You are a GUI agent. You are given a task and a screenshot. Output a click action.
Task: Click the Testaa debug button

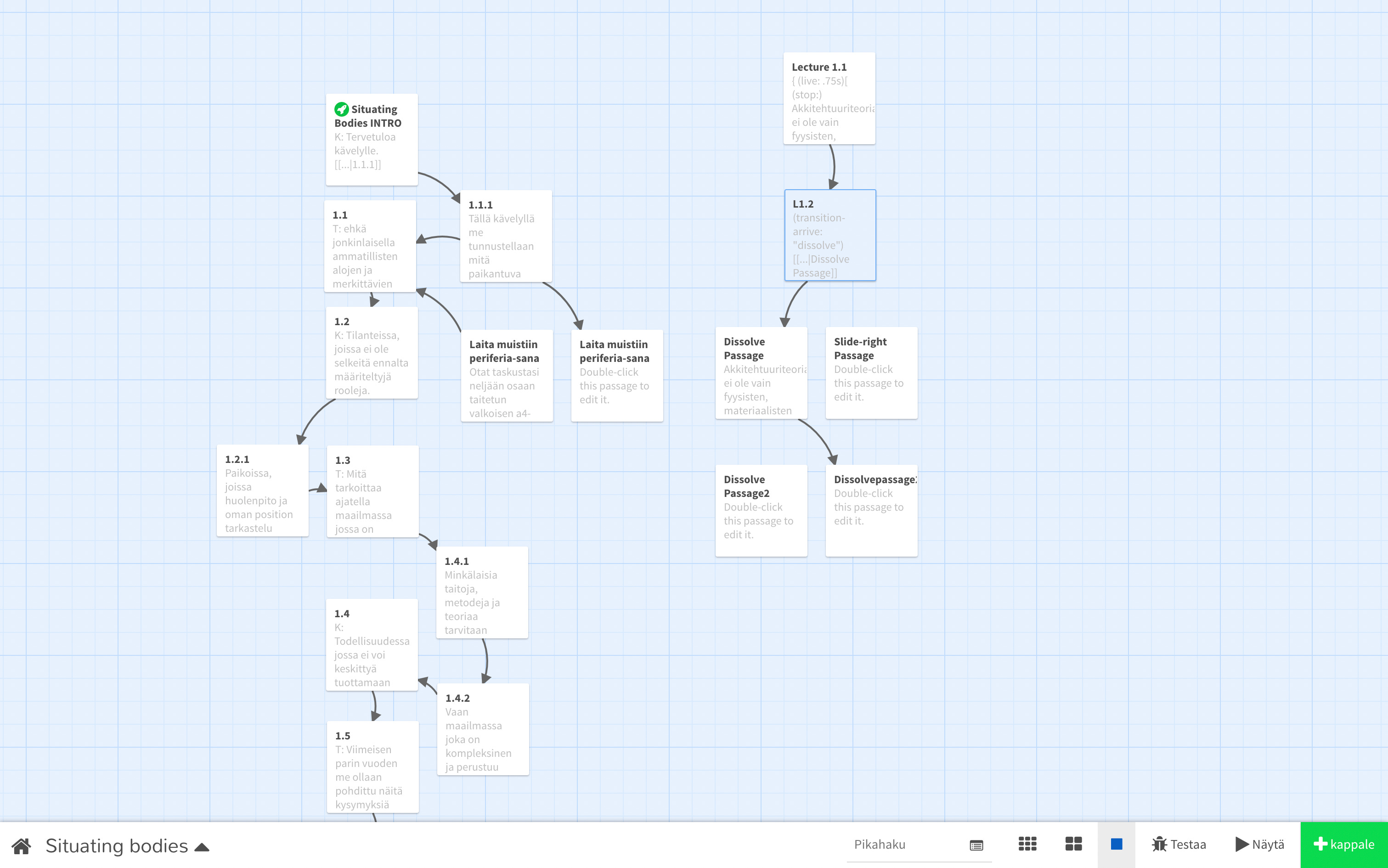point(1179,845)
